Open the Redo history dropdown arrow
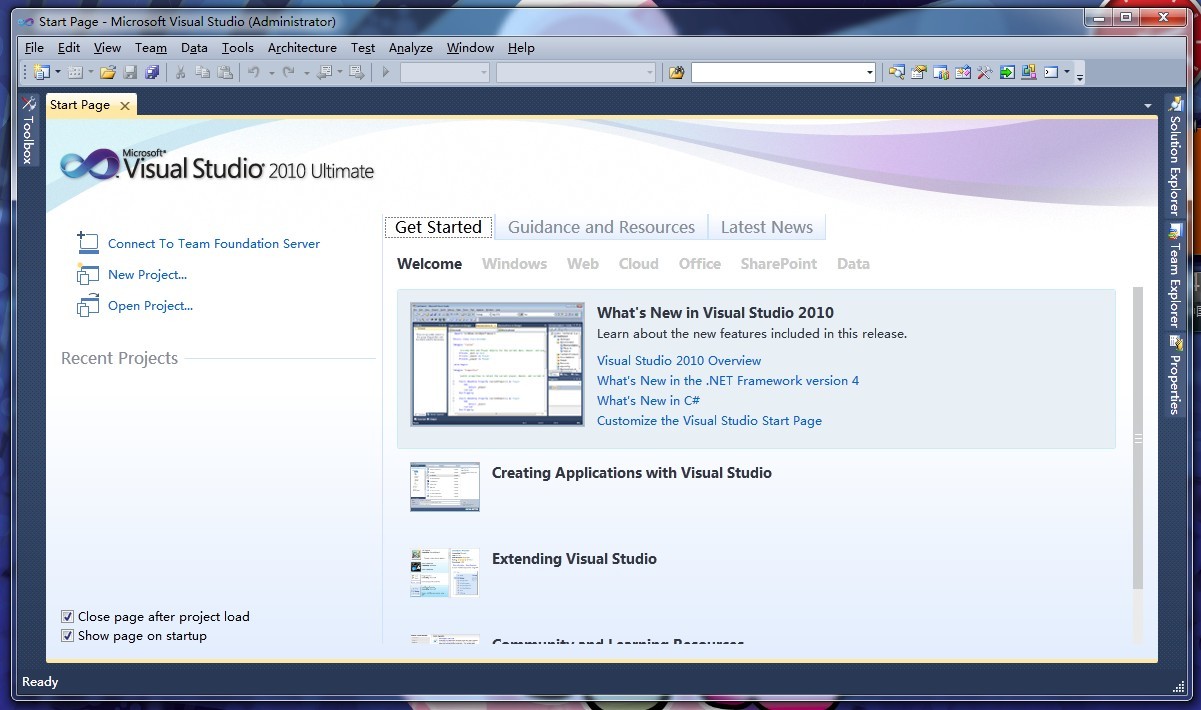Viewport: 1201px width, 710px height. (306, 72)
